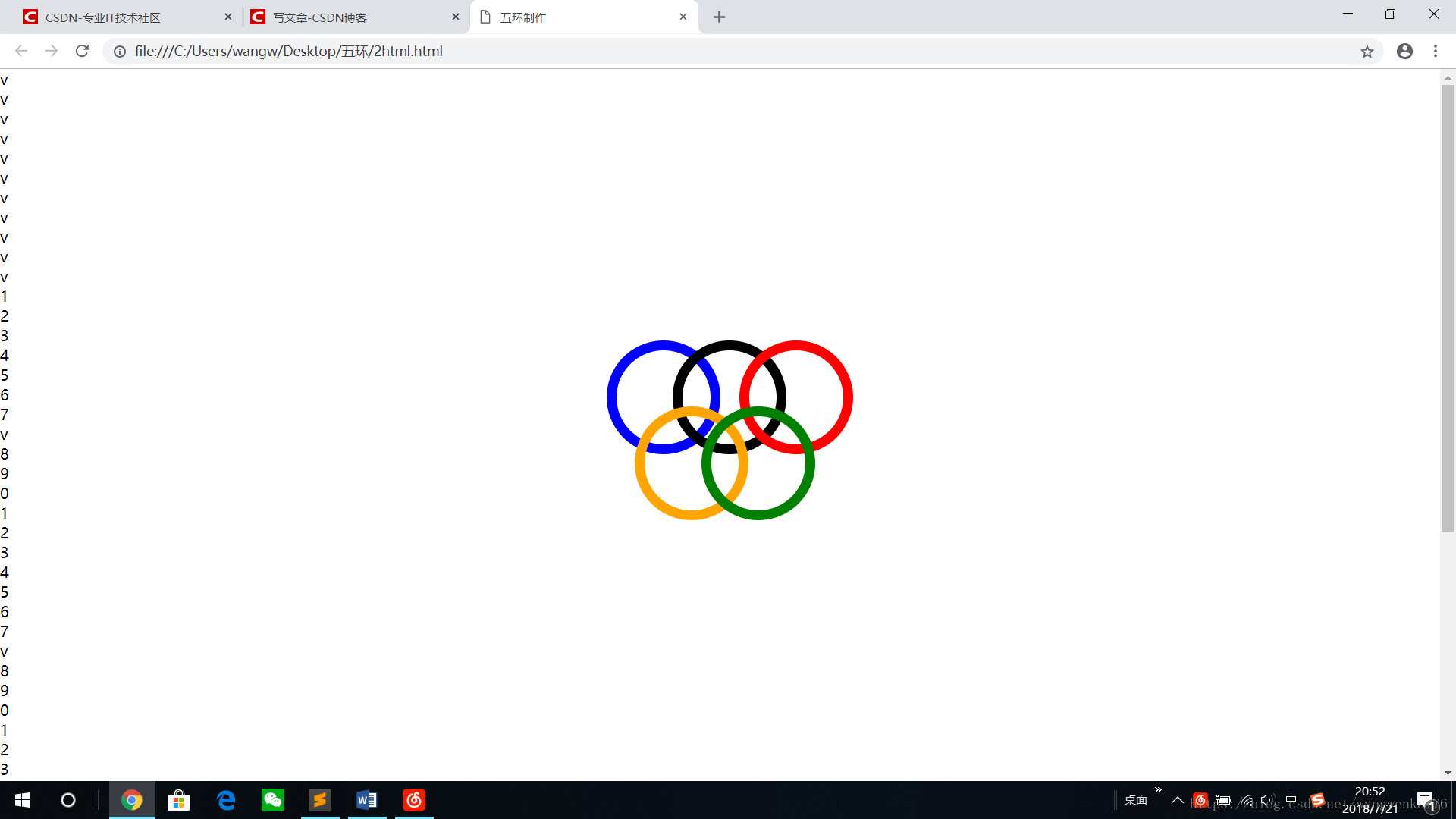1456x819 pixels.
Task: Close the CSDN-专业IT技术社区 tab
Action: click(227, 17)
